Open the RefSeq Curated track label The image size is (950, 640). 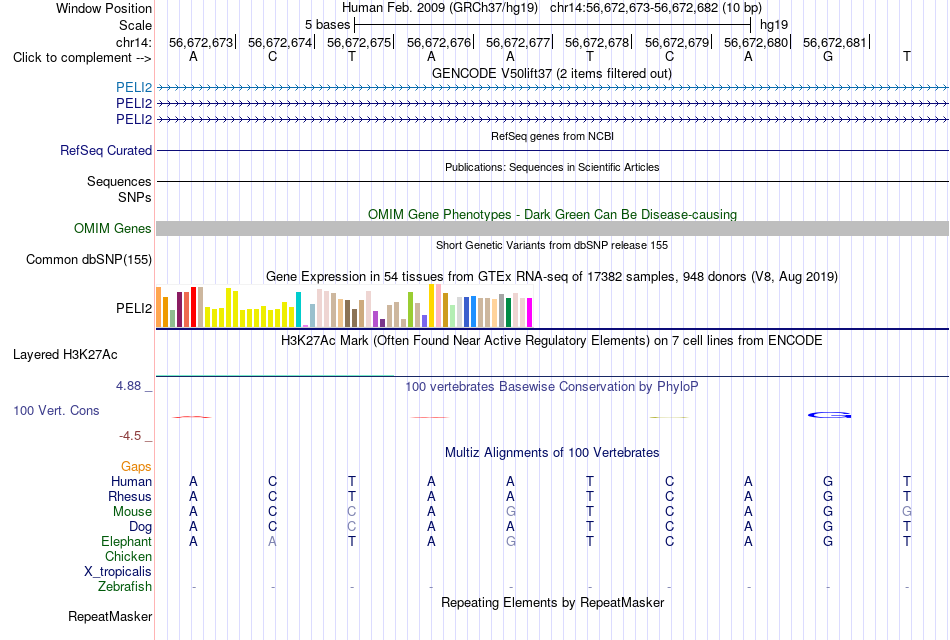click(x=106, y=150)
